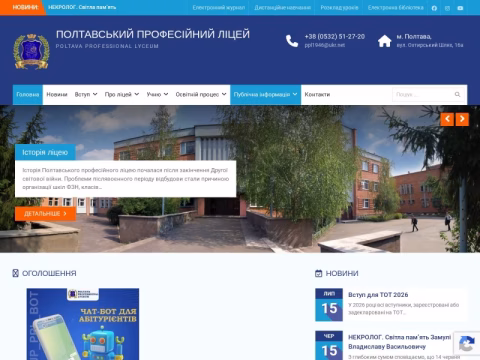Open news Вступ для ТОТ 2026
480x360 pixels.
click(378, 295)
